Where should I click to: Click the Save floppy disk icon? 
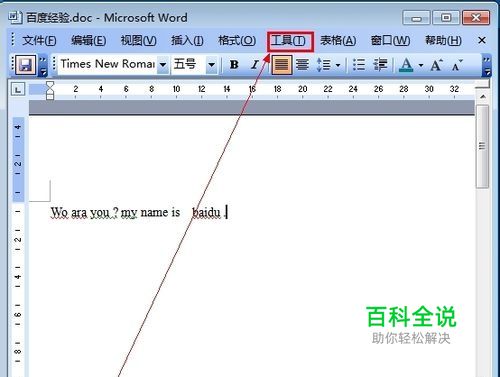pos(26,65)
